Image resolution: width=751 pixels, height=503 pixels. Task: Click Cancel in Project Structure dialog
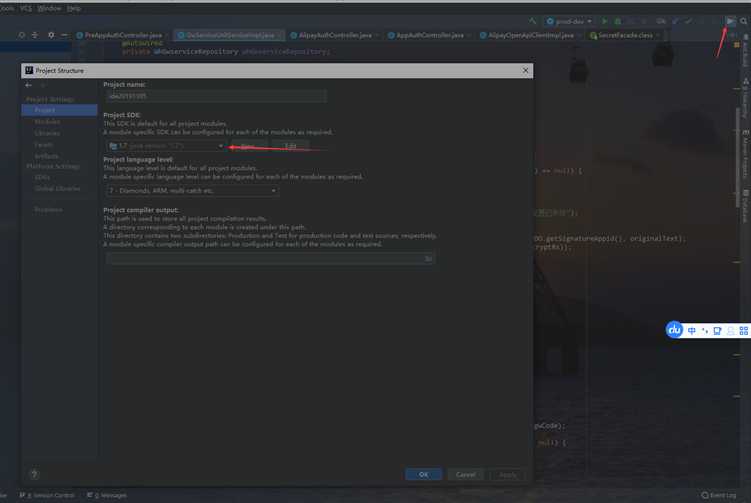(466, 474)
